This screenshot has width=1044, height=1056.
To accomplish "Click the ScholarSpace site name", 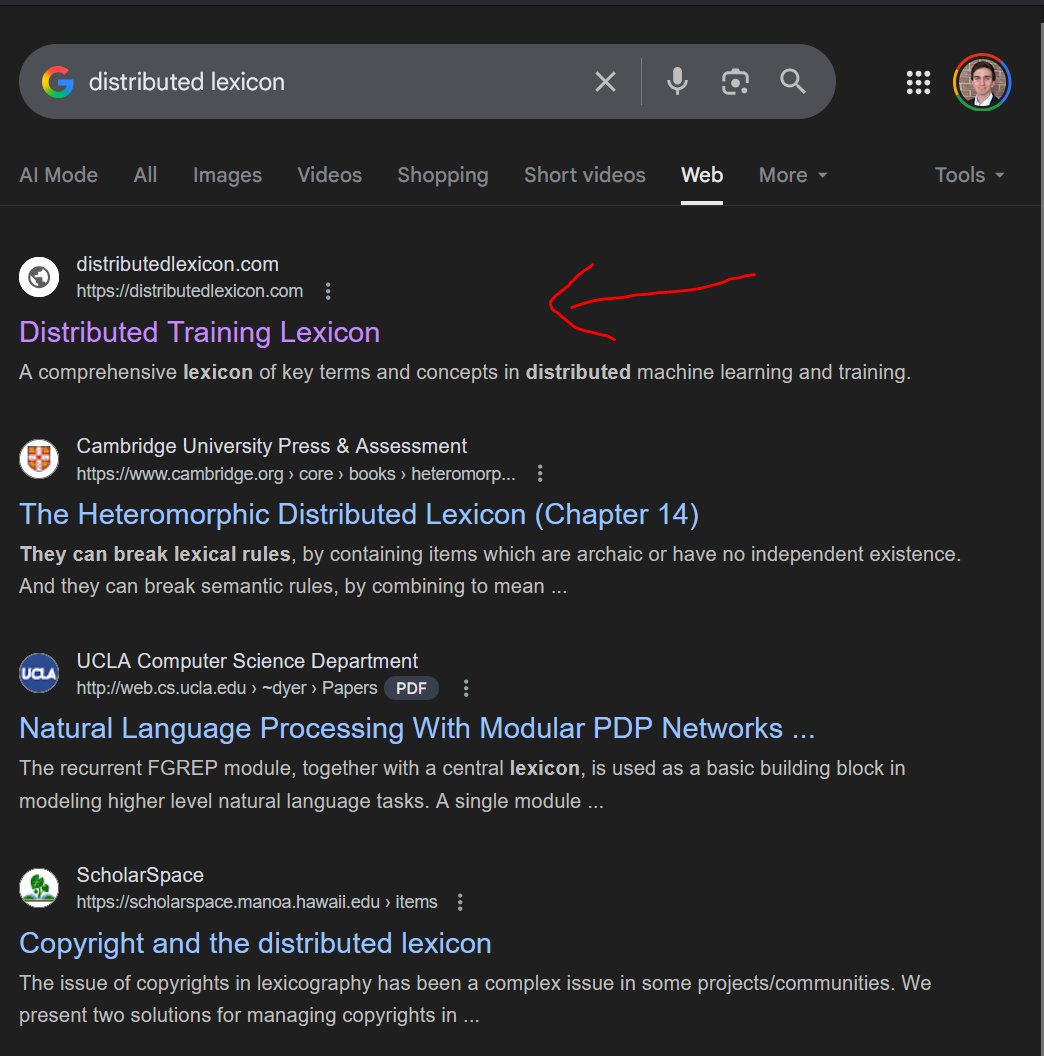I will pyautogui.click(x=140, y=875).
